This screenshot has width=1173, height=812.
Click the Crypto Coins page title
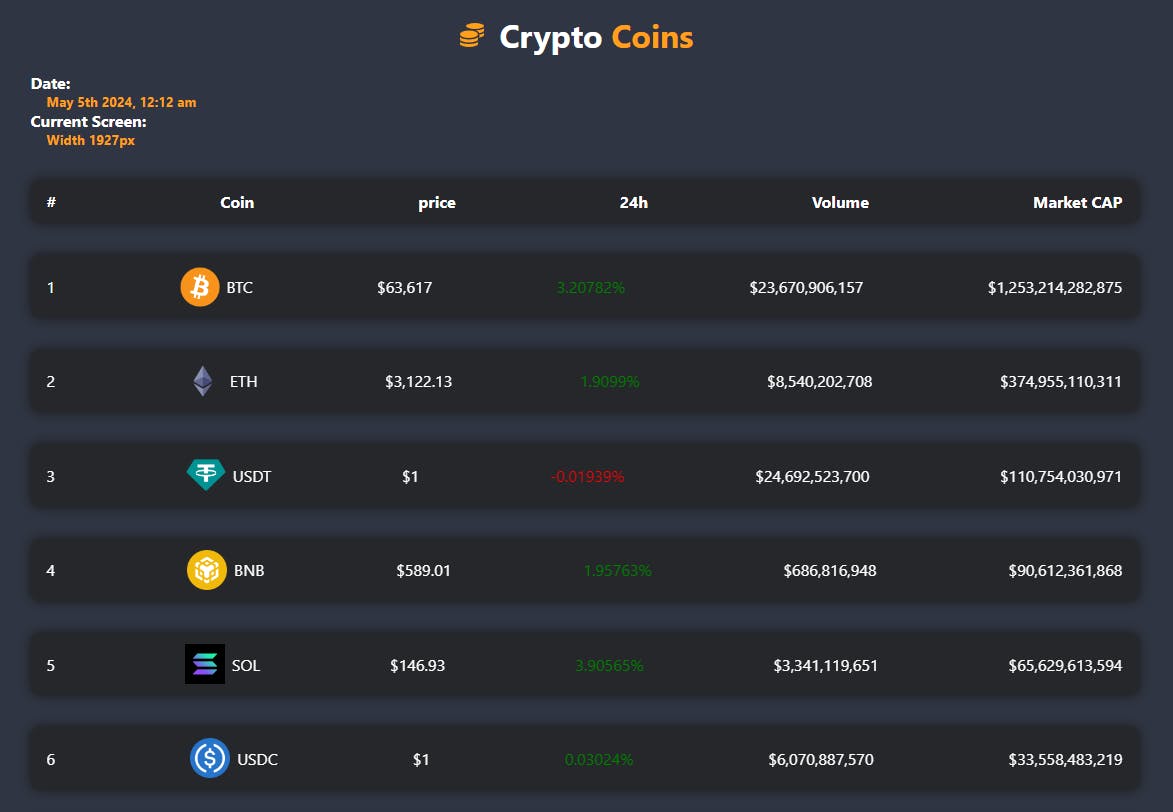click(x=596, y=37)
